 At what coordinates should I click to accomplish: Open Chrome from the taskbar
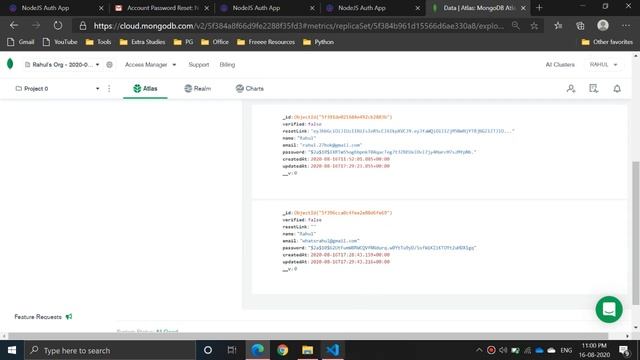[282, 350]
